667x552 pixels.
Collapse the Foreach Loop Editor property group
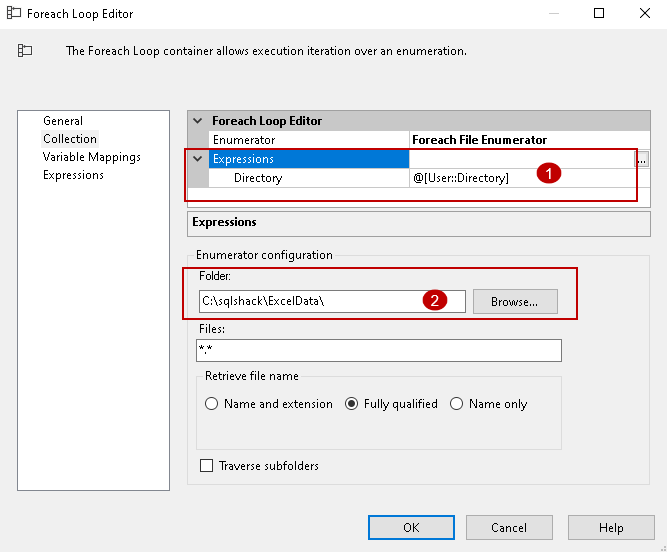(197, 121)
